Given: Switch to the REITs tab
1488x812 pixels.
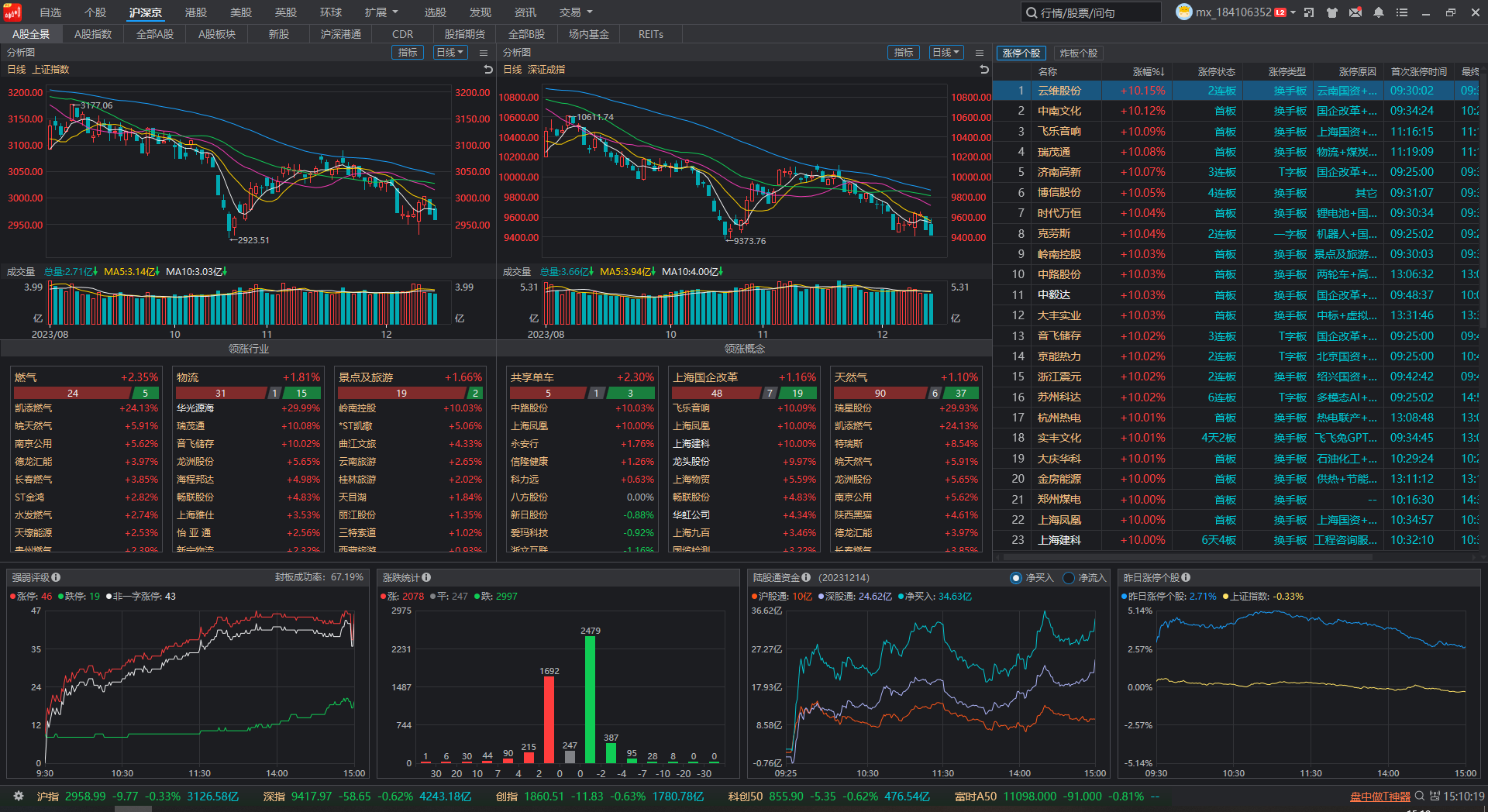Looking at the screenshot, I should (651, 34).
